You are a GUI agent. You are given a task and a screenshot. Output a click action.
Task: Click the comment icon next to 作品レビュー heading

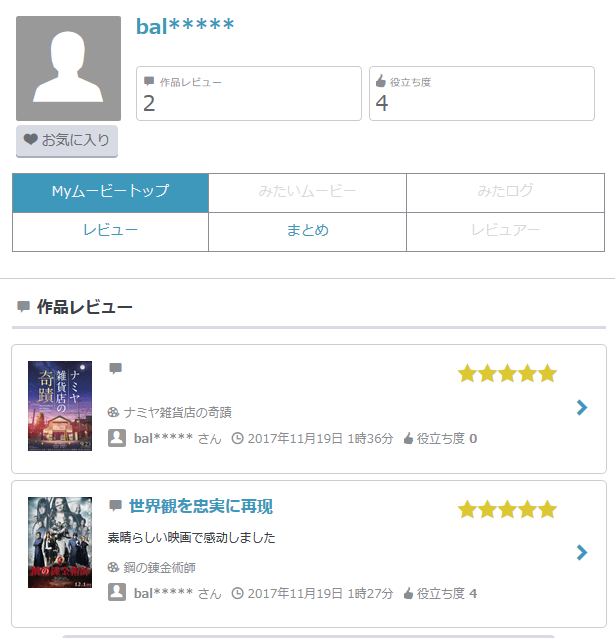[x=24, y=306]
